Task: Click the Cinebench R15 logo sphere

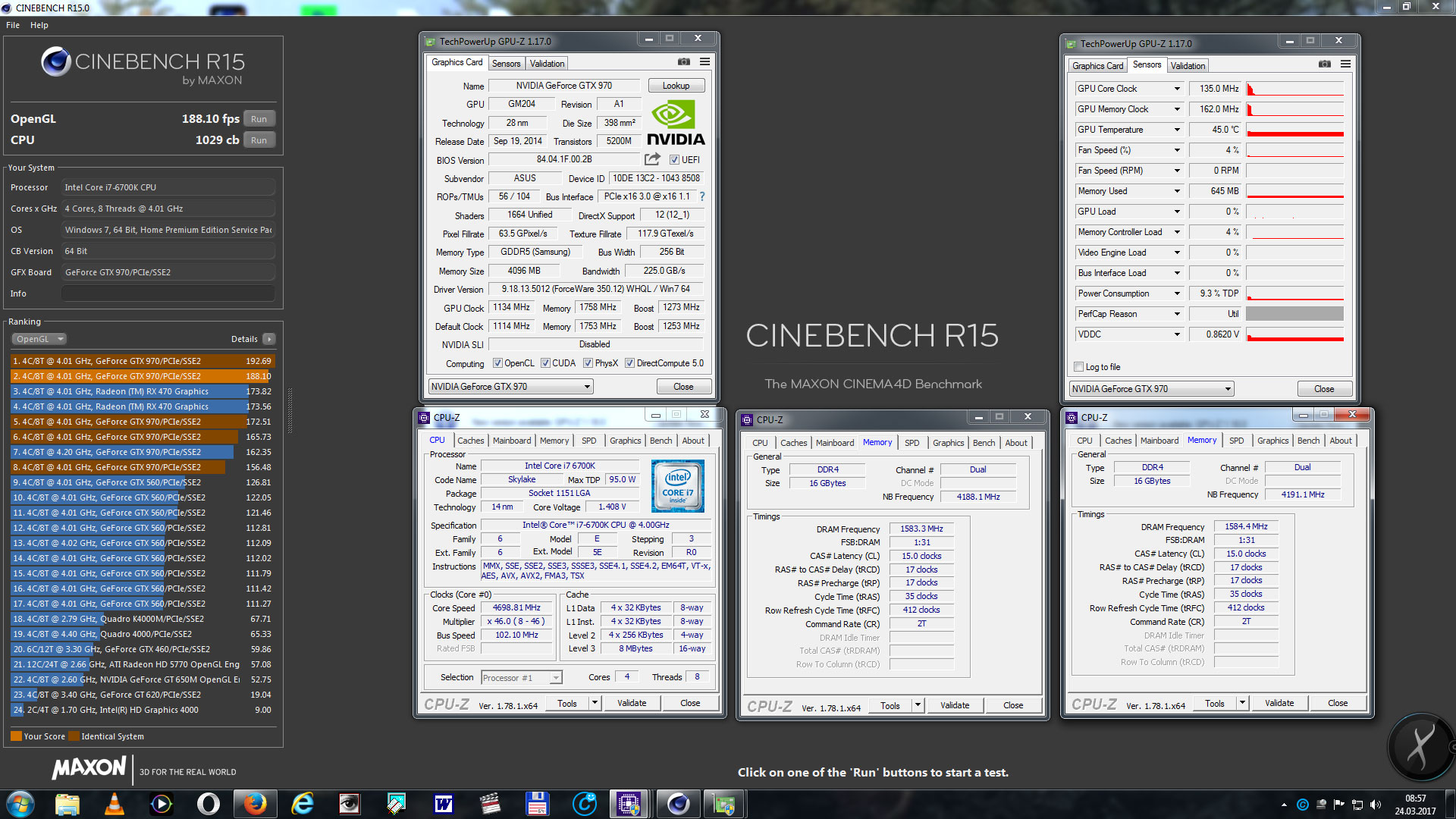Action: pyautogui.click(x=55, y=61)
